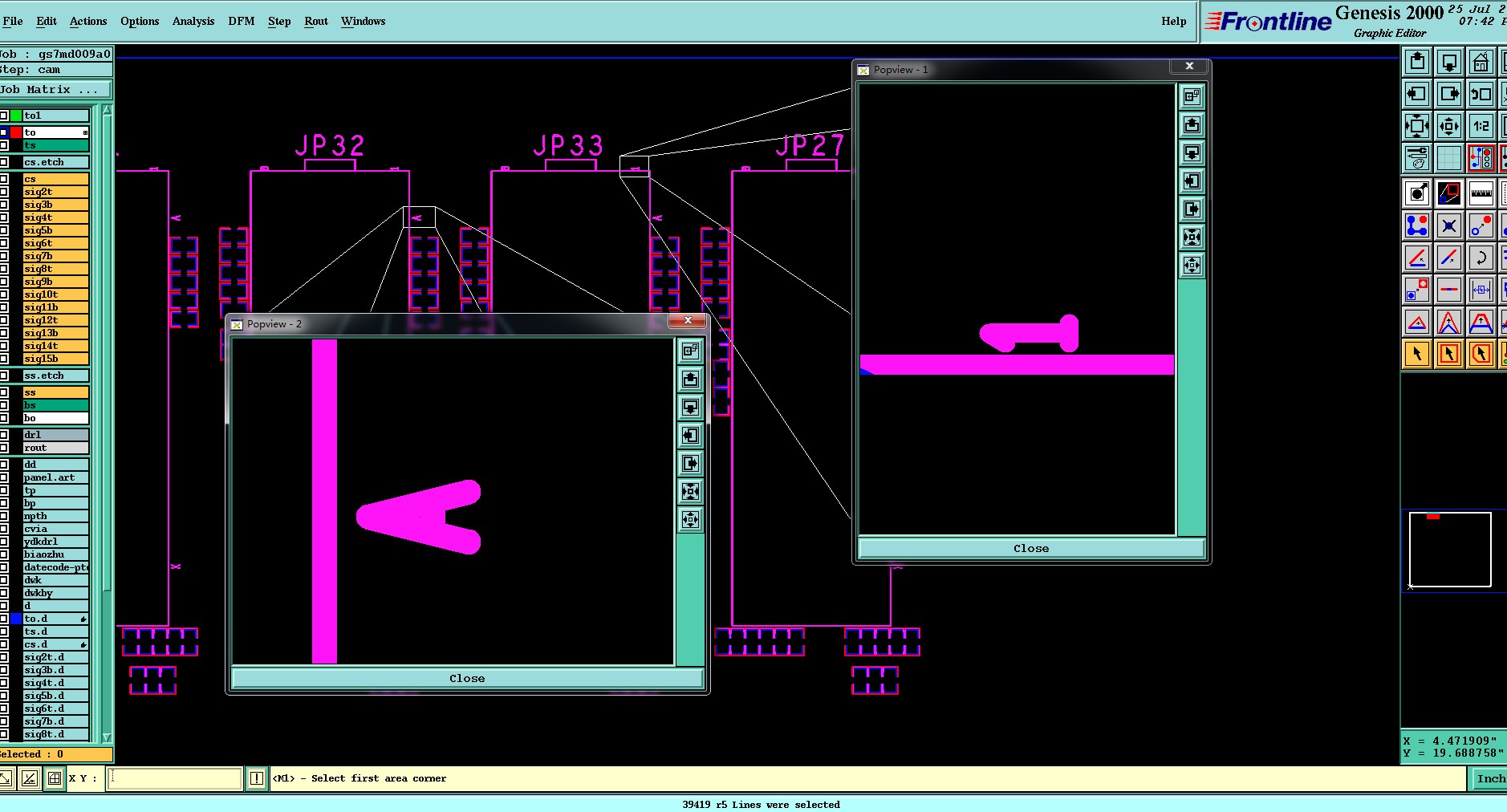Open the File menu
This screenshot has height=812, width=1507.
13,21
